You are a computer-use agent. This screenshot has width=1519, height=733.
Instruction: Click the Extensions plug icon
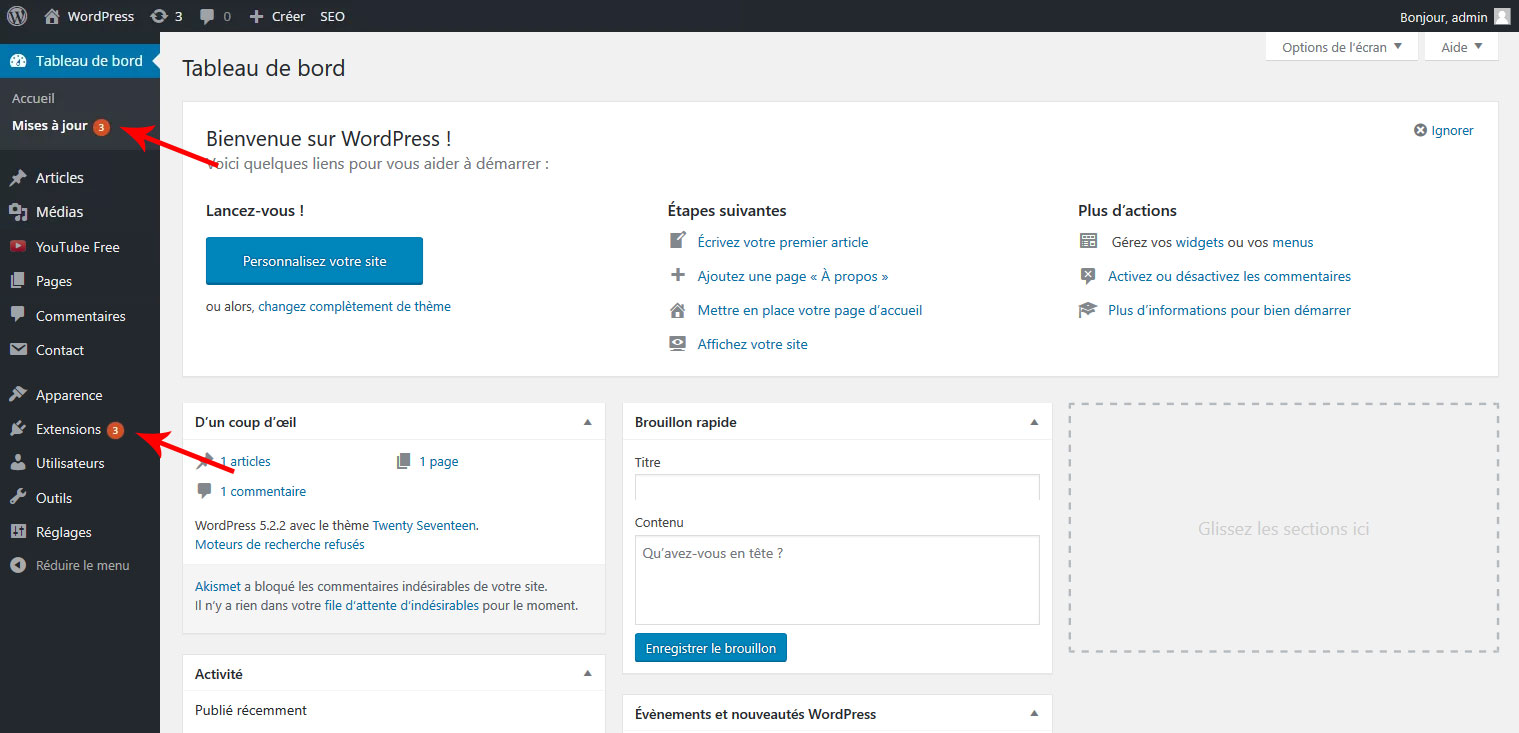click(18, 429)
